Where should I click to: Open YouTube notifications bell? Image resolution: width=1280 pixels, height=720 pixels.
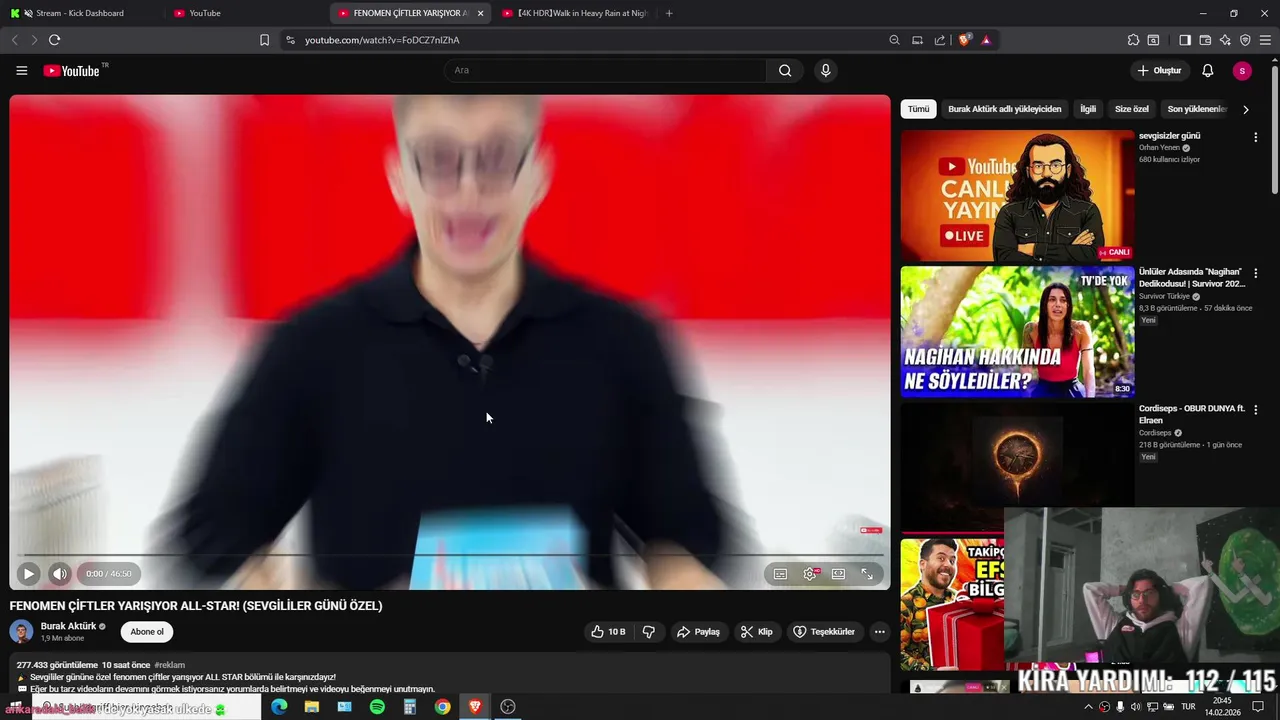click(x=1207, y=71)
